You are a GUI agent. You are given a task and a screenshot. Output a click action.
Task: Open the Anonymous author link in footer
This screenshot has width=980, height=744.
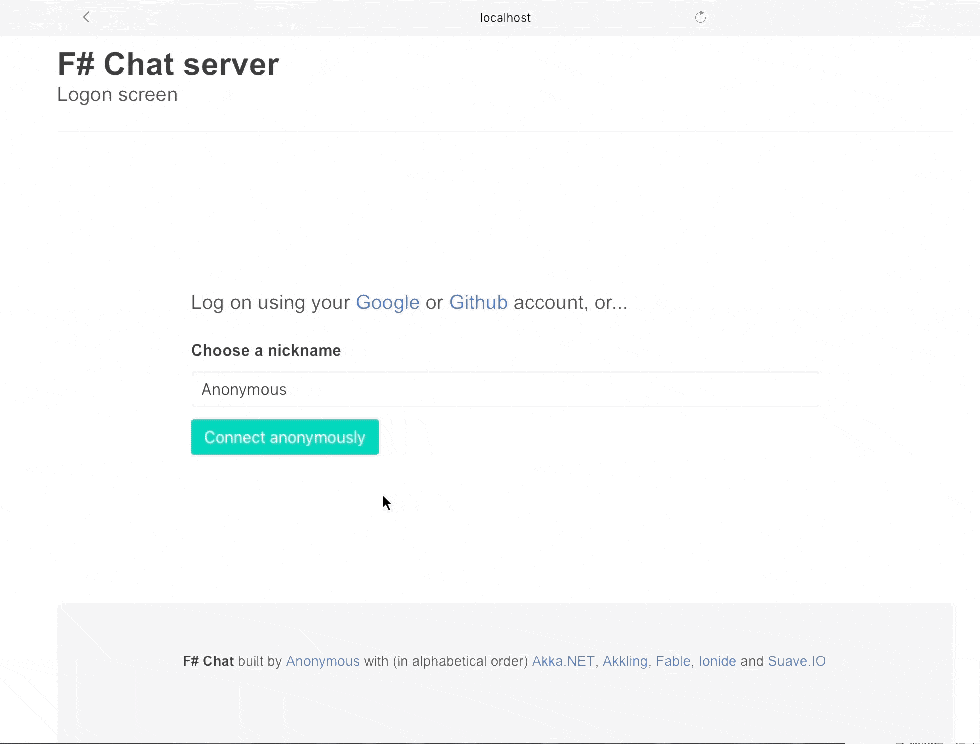click(x=322, y=661)
